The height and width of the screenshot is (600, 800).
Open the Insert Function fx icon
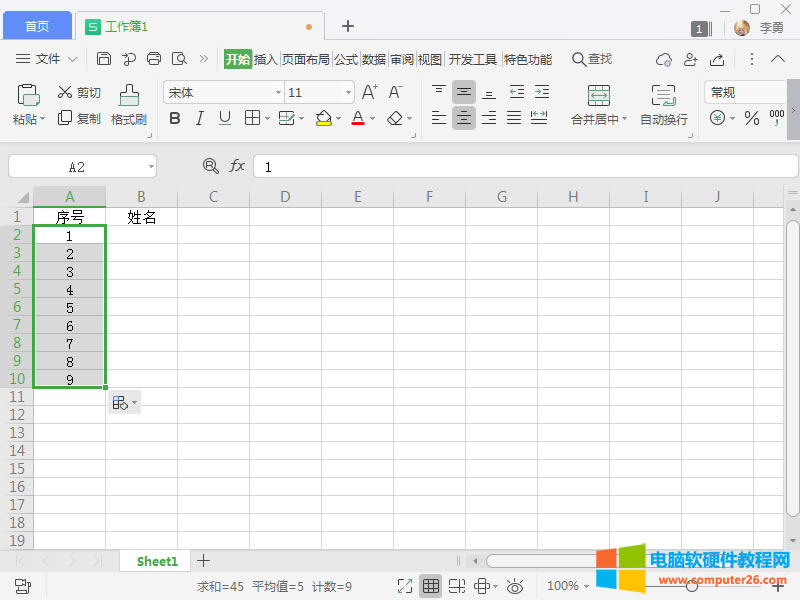pos(237,166)
